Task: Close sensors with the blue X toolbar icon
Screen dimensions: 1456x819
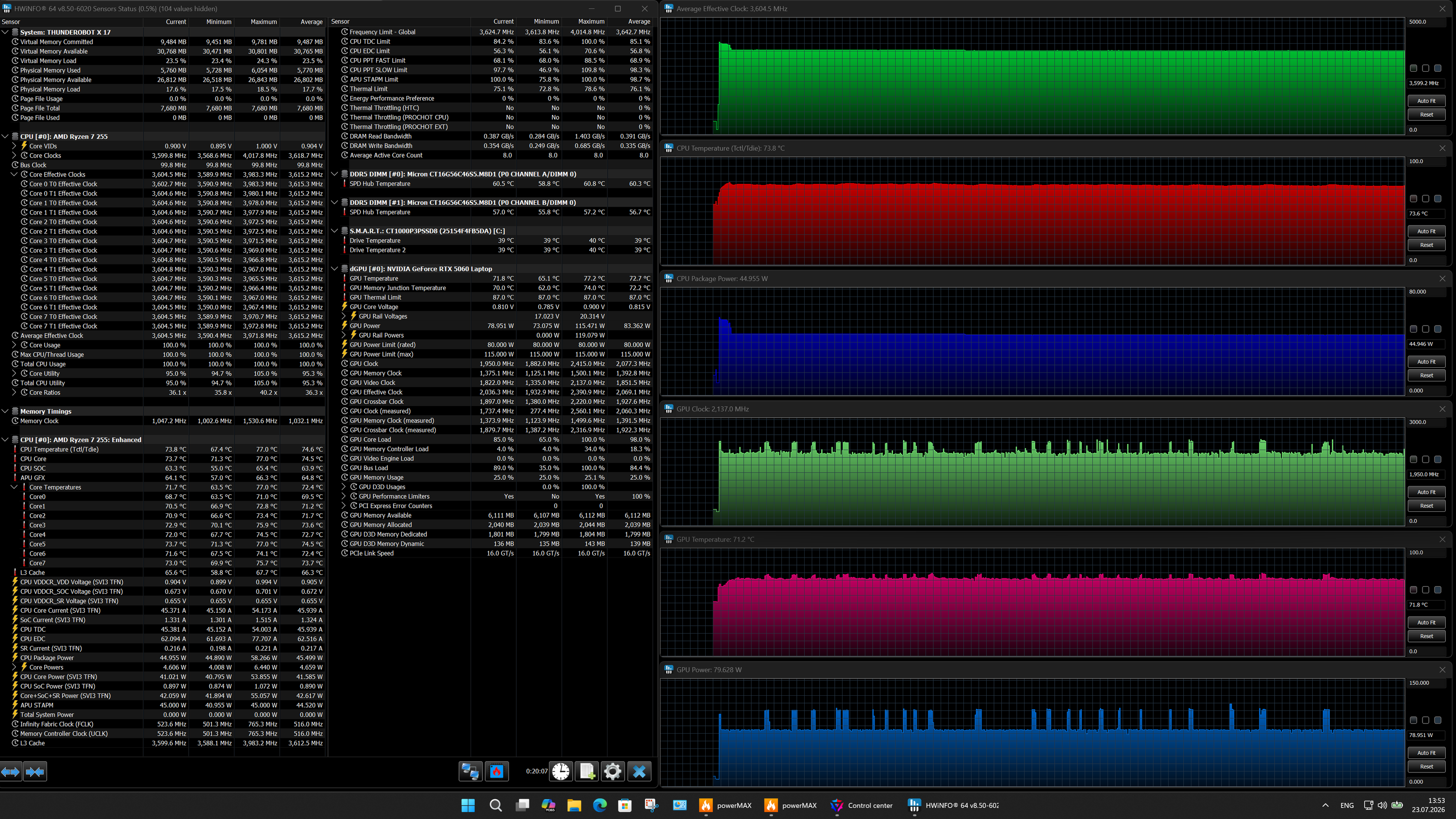Action: tap(639, 771)
